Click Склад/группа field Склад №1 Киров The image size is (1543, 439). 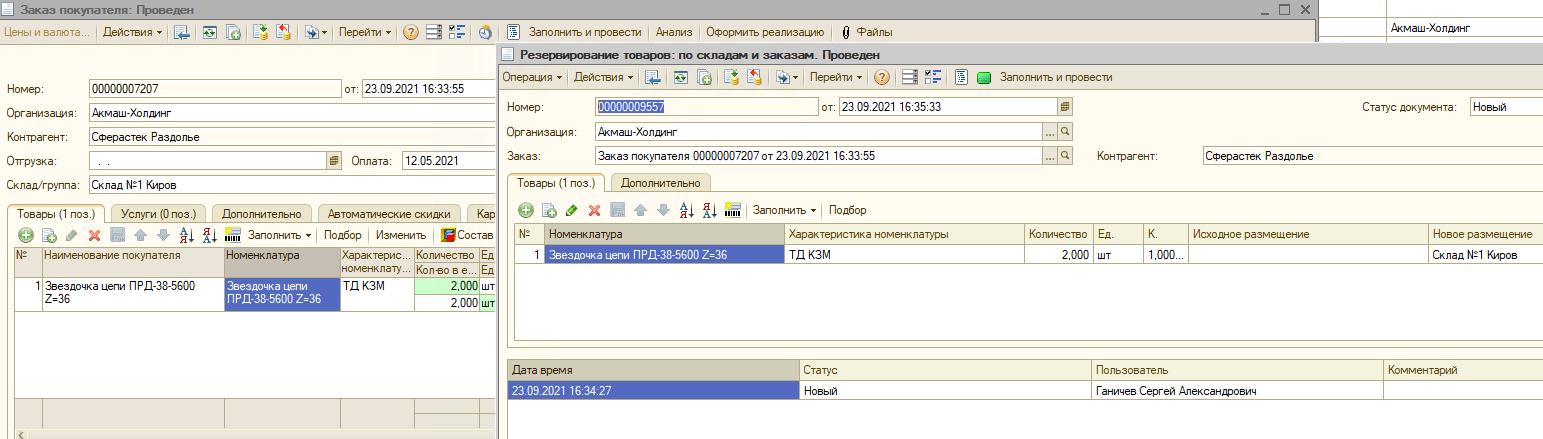pos(292,184)
